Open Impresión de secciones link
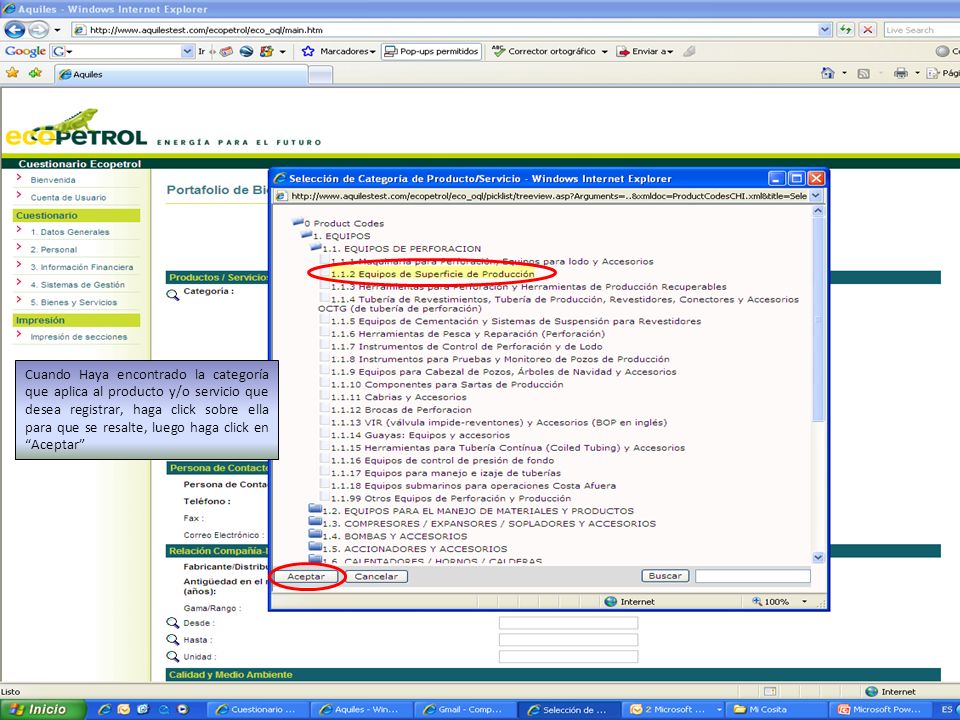The width and height of the screenshot is (960, 720). tap(78, 337)
